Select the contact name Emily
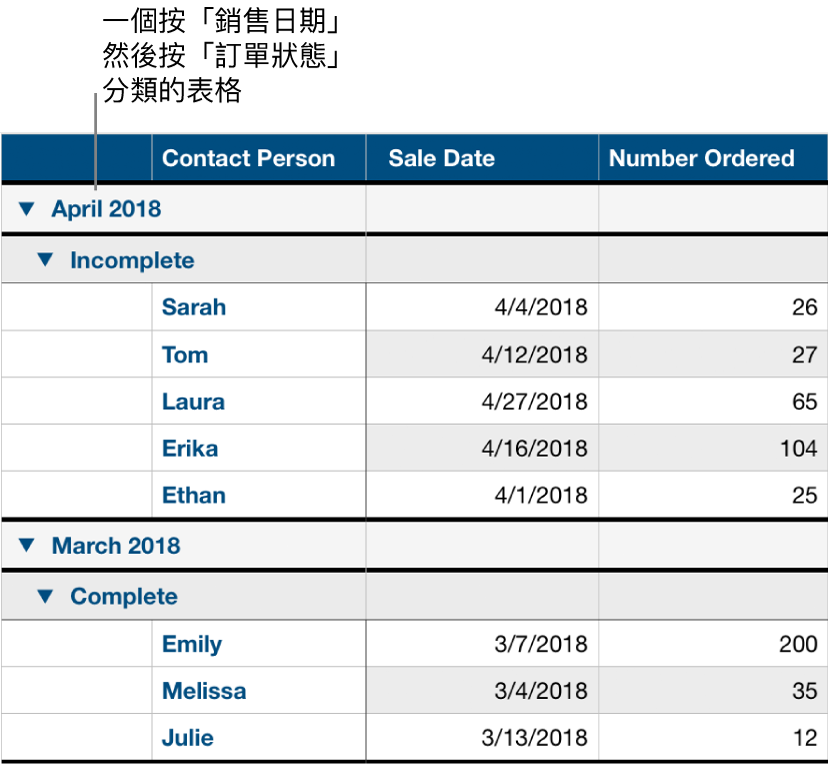 coord(191,644)
